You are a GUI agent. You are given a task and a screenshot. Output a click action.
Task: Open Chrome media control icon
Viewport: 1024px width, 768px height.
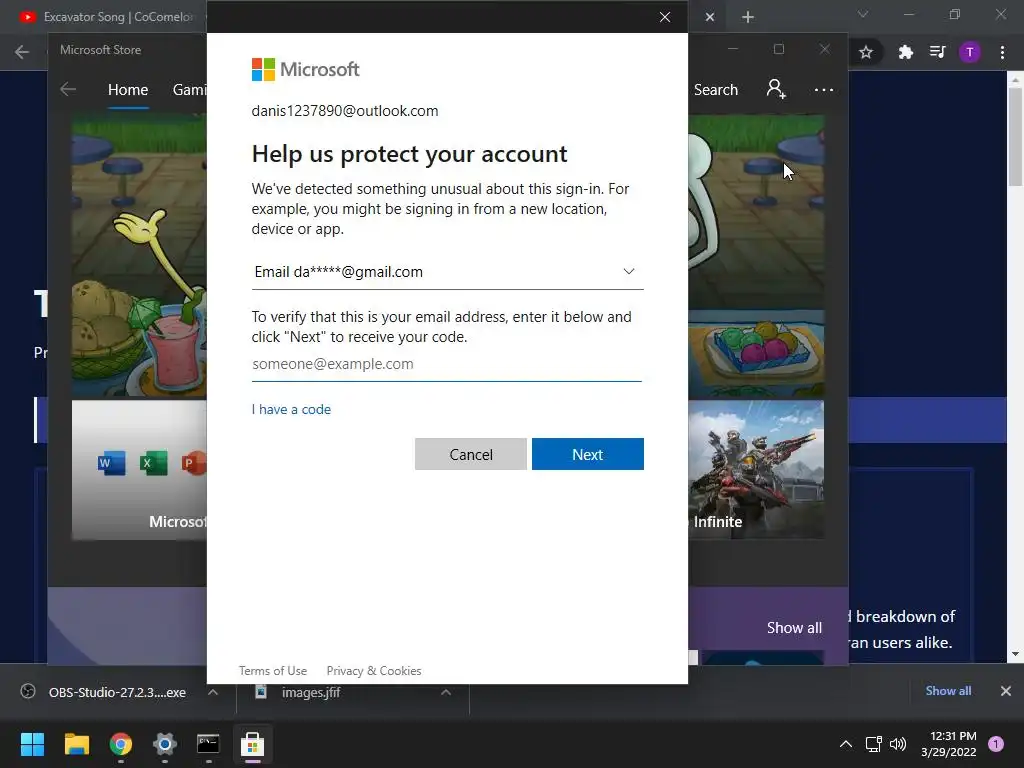tap(938, 52)
